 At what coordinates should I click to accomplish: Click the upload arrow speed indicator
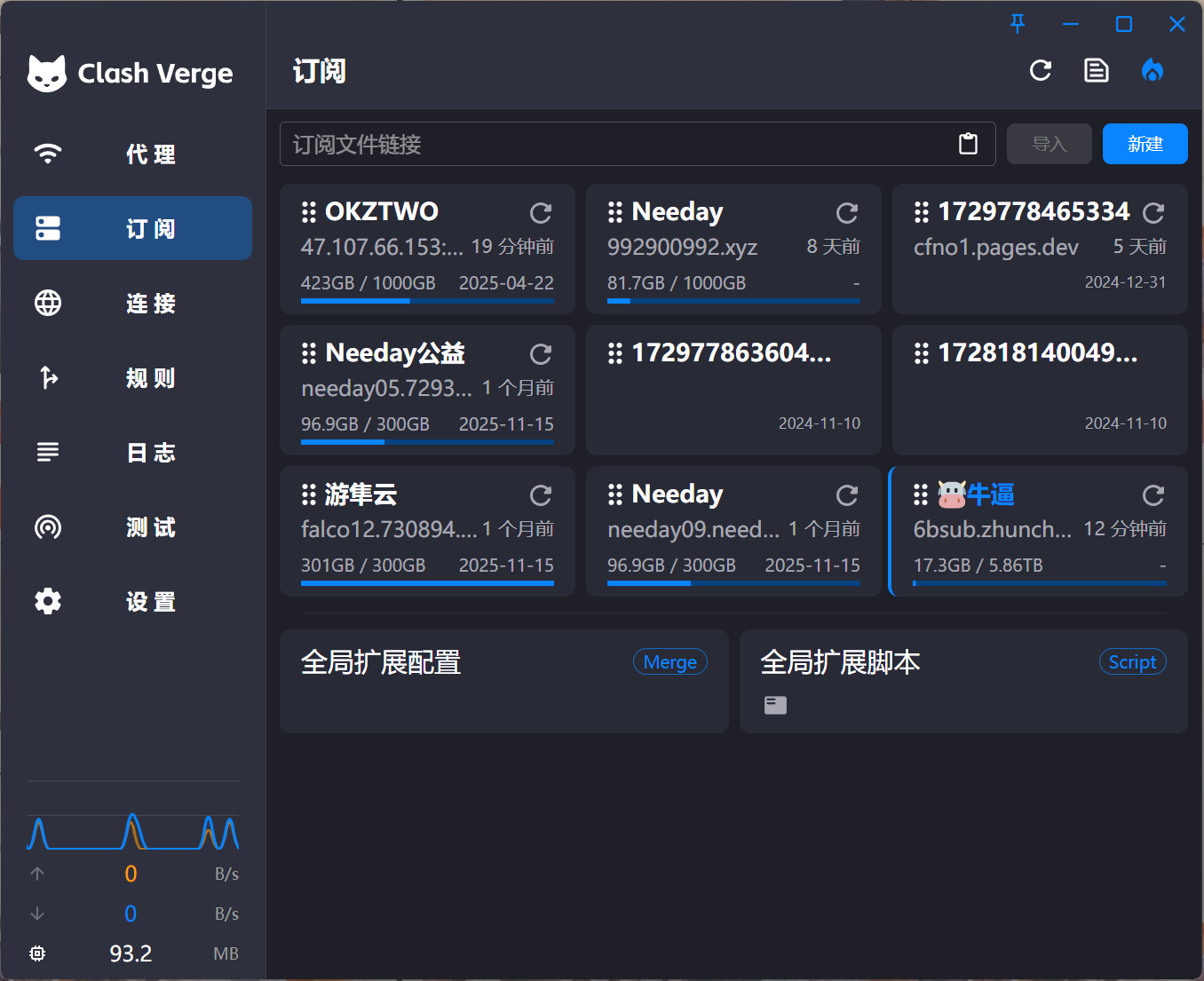37,874
